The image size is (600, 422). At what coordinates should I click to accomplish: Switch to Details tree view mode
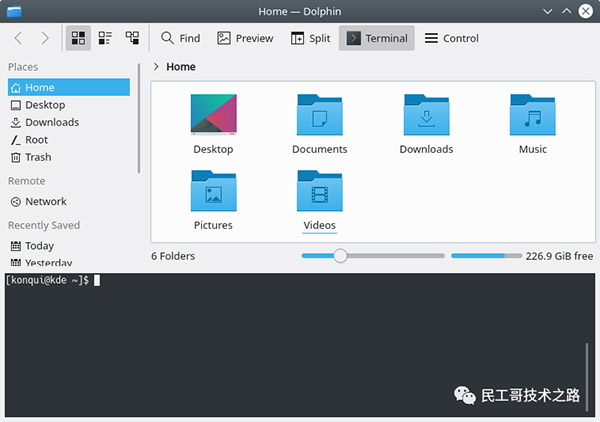point(132,38)
